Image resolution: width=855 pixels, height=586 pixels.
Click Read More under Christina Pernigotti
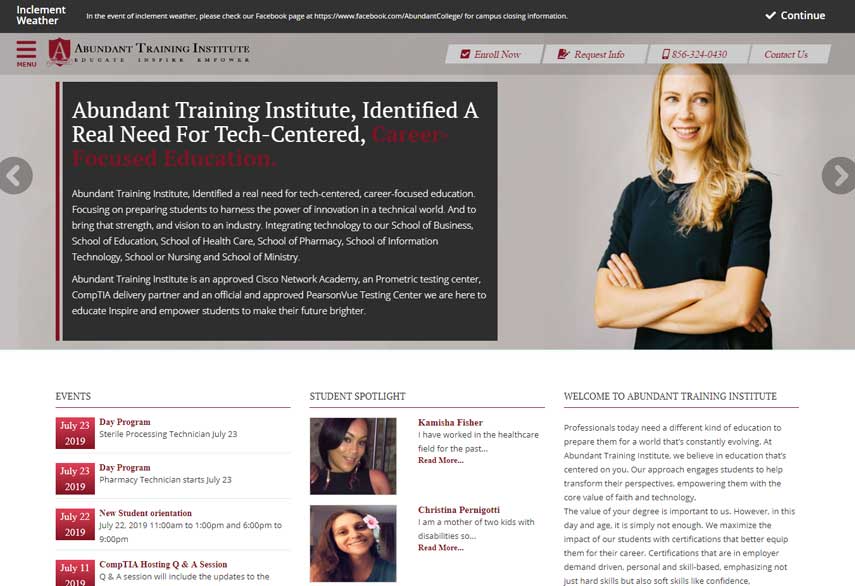[x=441, y=547]
